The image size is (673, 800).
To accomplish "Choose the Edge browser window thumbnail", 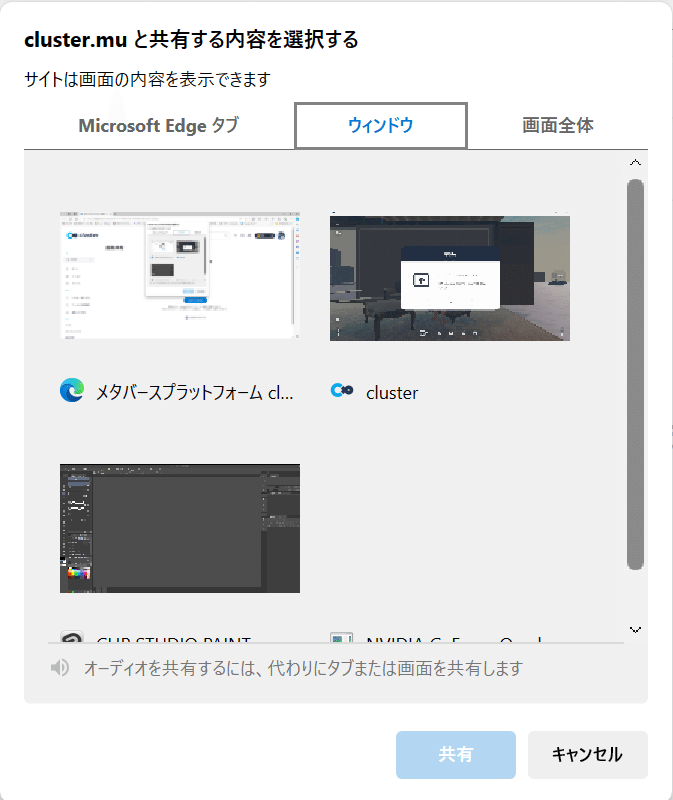I will coord(180,276).
